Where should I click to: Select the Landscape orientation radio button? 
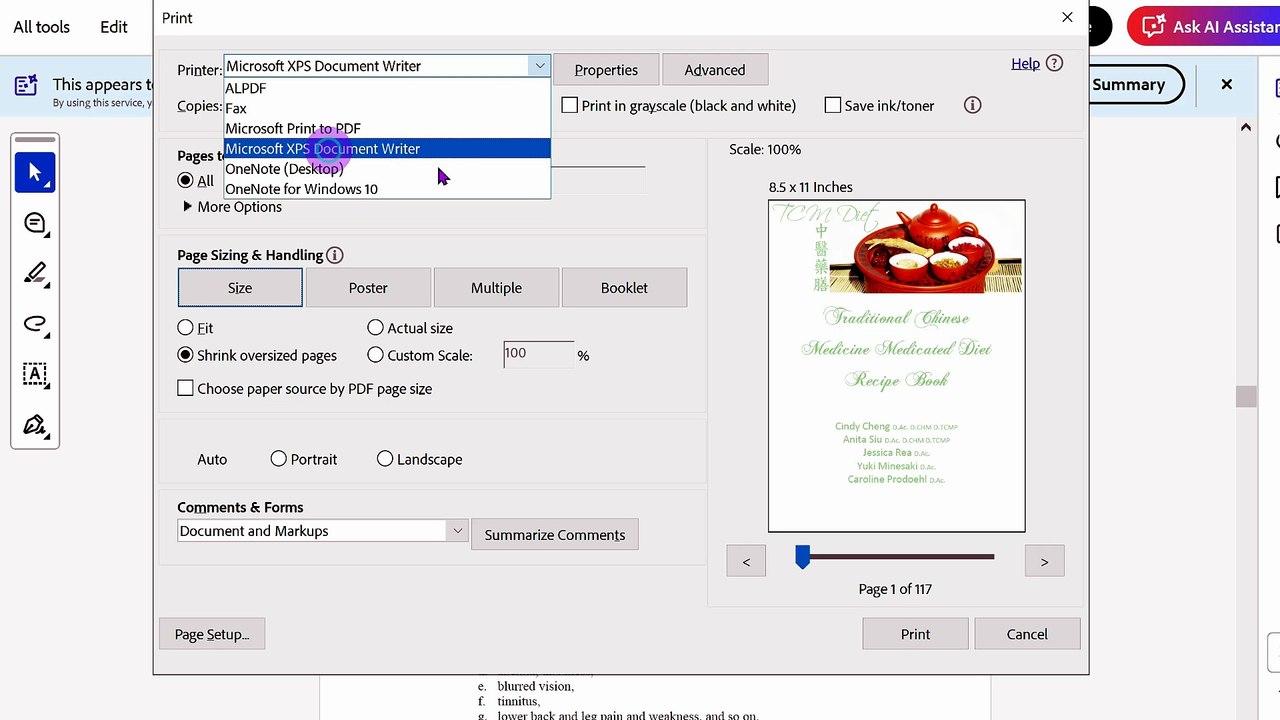click(x=385, y=459)
